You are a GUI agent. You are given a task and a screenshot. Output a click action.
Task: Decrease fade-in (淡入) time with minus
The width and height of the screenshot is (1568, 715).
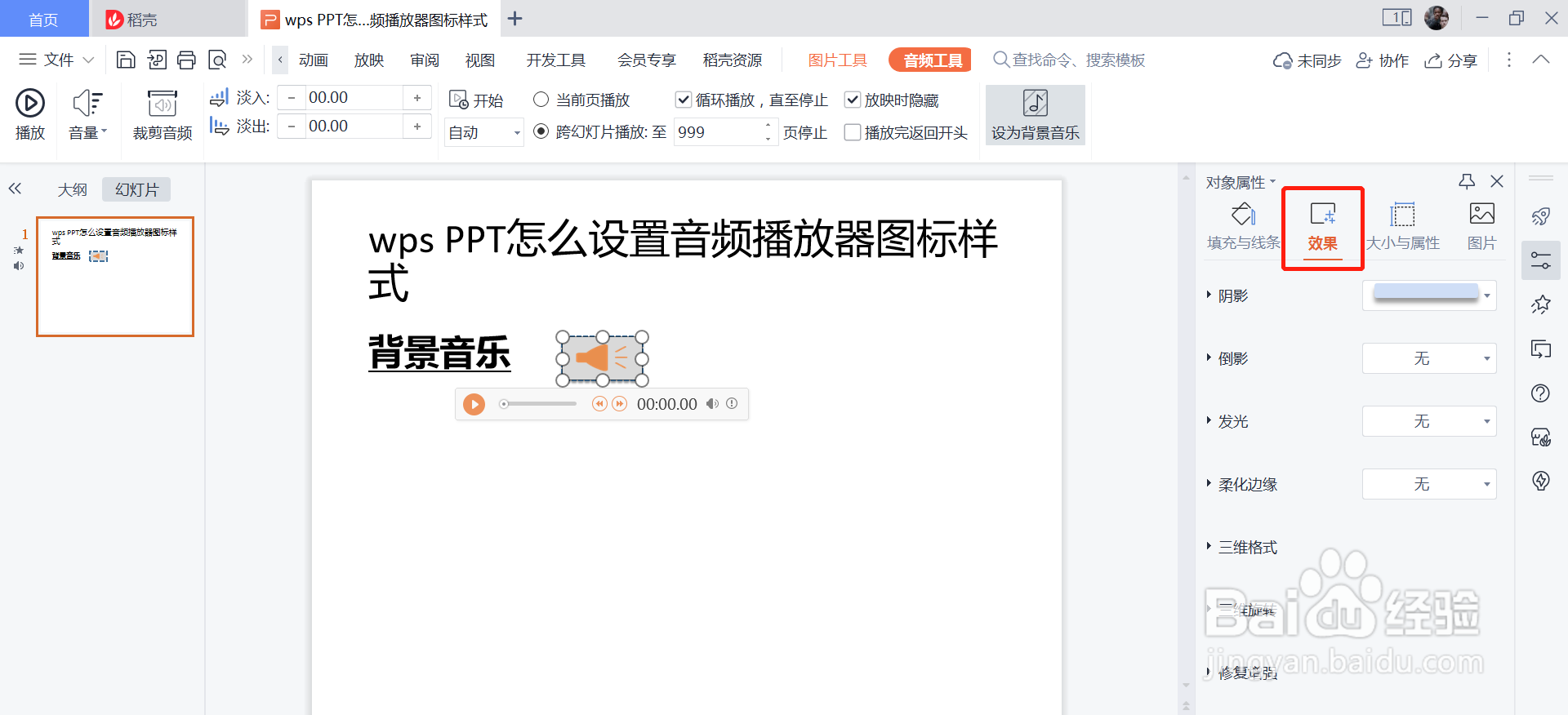292,98
